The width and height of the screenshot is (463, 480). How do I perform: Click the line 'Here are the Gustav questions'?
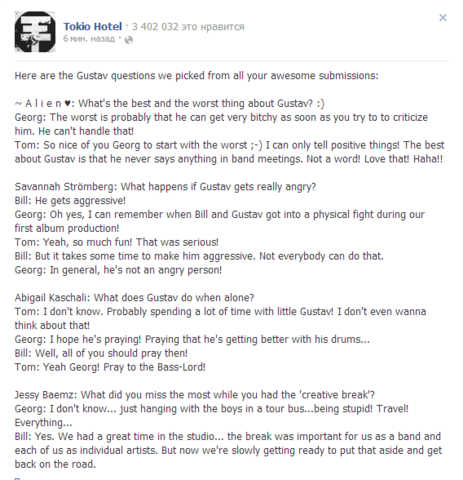click(197, 76)
